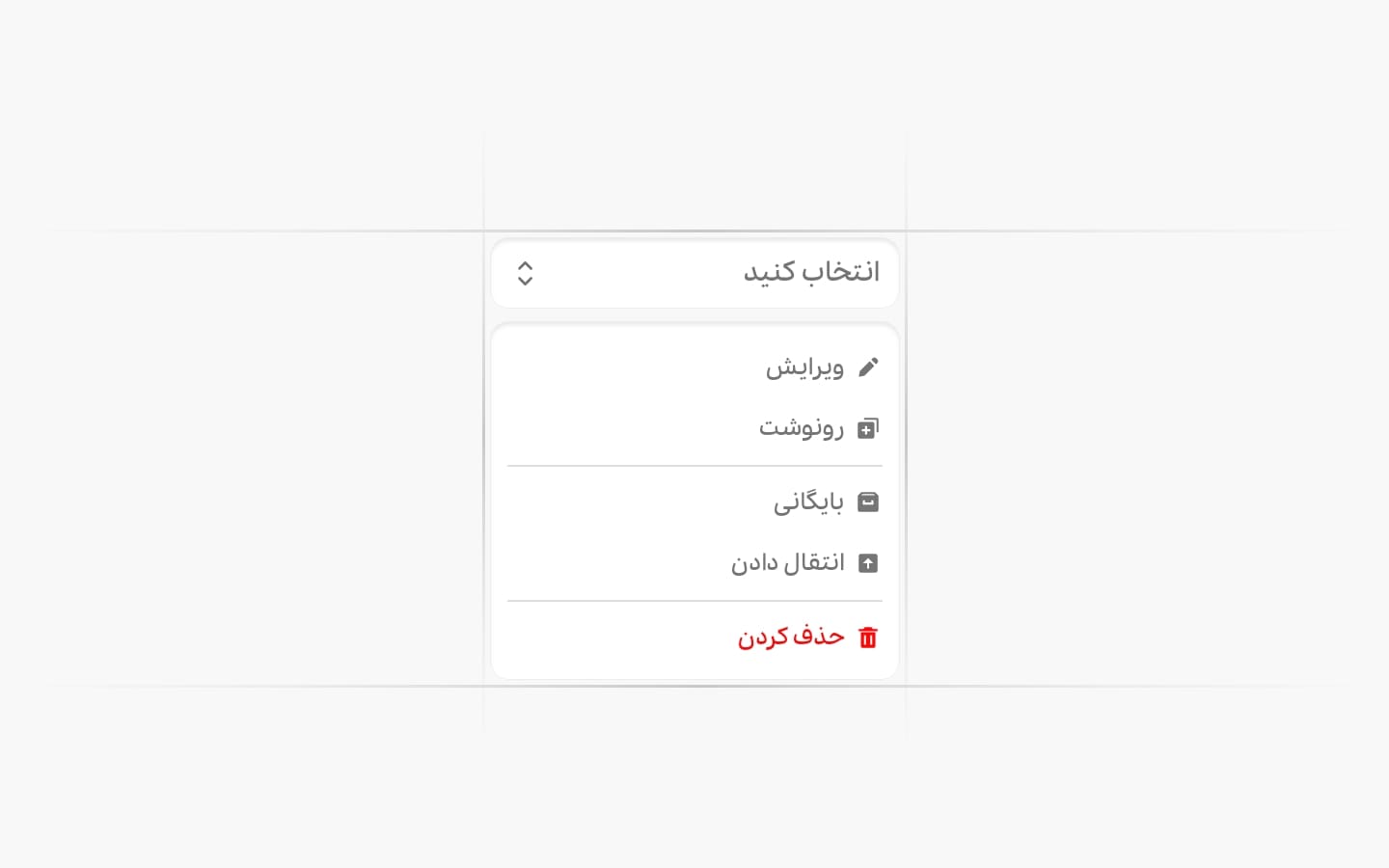The height and width of the screenshot is (868, 1389).
Task: Click the duplicate icon beside رونوشت
Action: pos(868,428)
